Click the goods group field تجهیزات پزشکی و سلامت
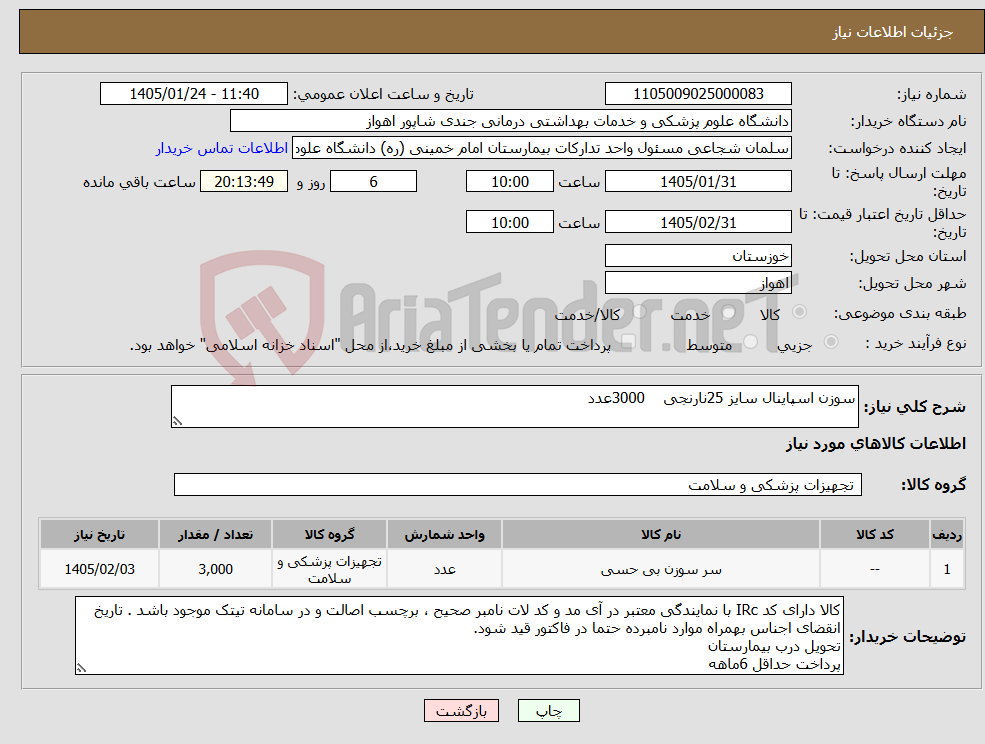985x744 pixels. 518,484
